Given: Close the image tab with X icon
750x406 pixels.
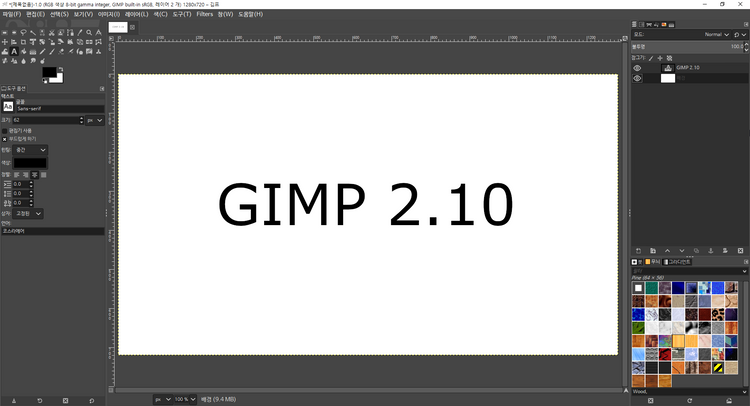Looking at the screenshot, I should (x=132, y=27).
